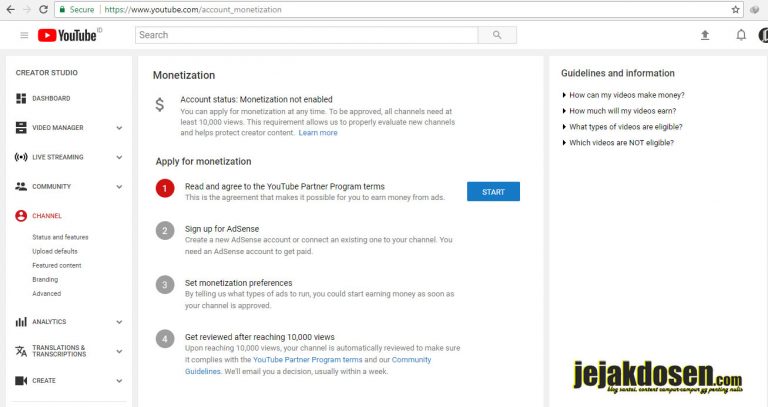Open Analytics menu item

[x=49, y=322]
